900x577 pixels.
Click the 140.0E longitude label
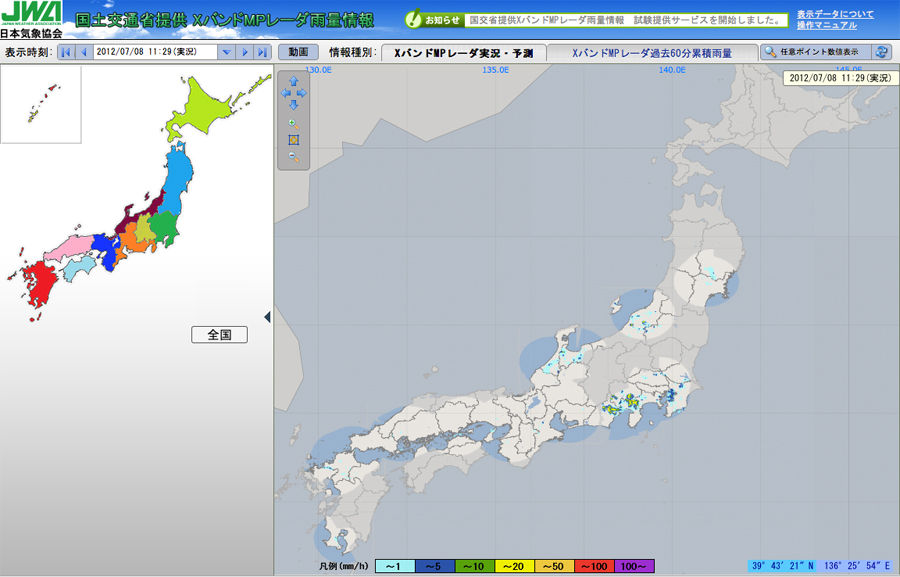672,70
